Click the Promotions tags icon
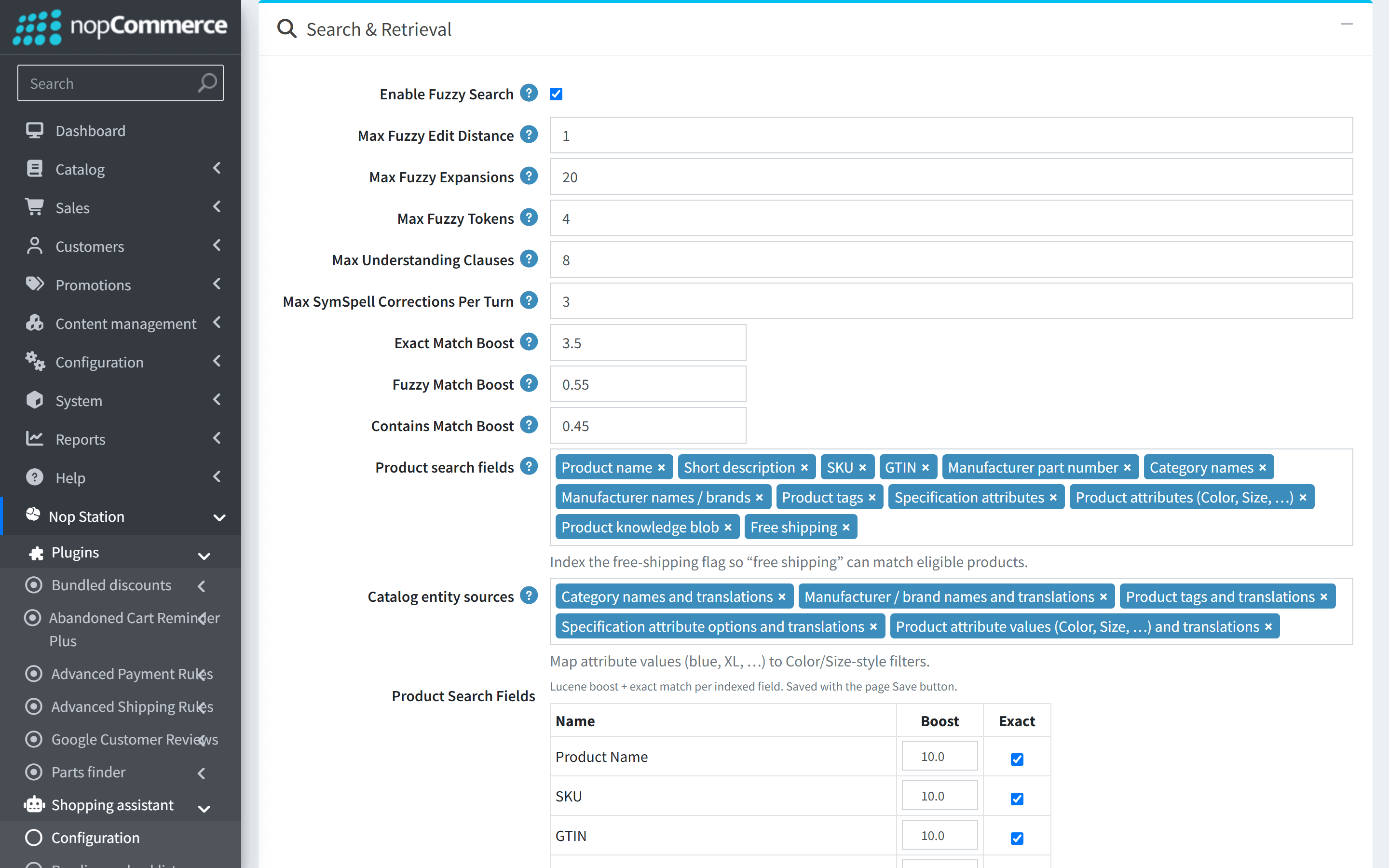 click(34, 284)
